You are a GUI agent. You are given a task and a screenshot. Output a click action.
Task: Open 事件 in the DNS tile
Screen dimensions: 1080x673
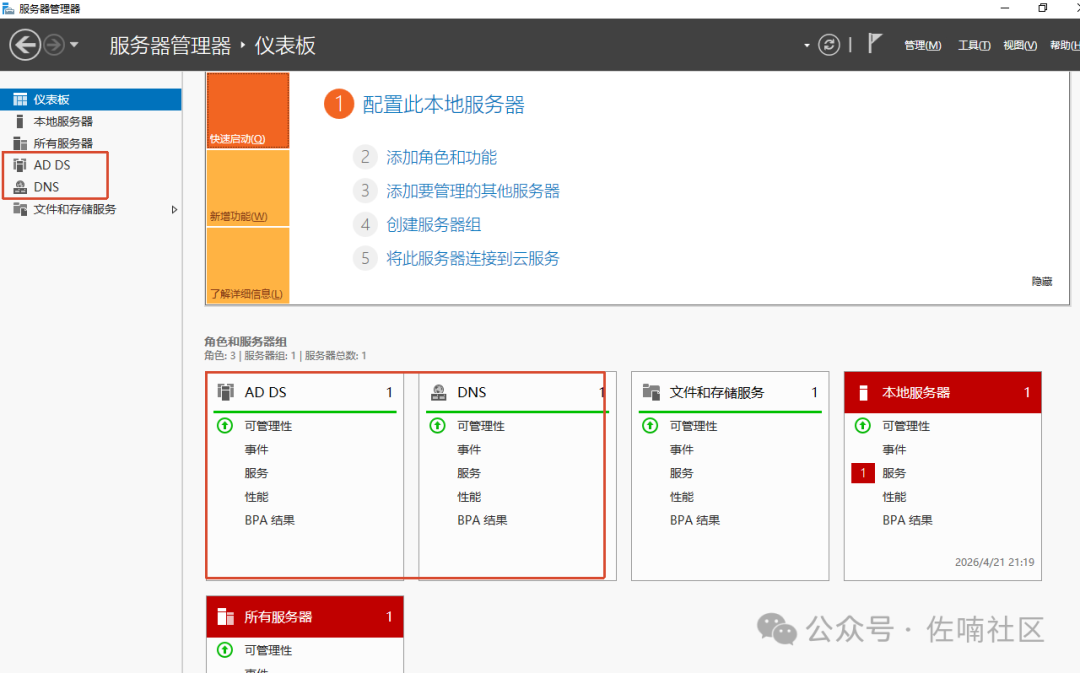(469, 450)
